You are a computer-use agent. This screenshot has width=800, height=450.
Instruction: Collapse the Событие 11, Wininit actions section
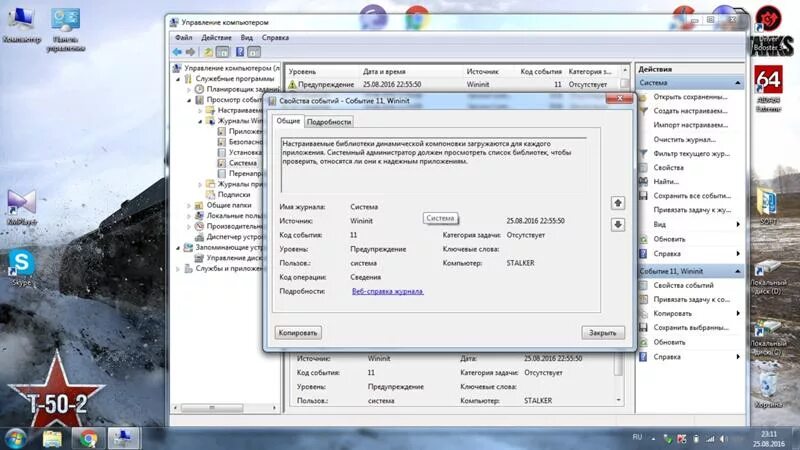coord(737,271)
